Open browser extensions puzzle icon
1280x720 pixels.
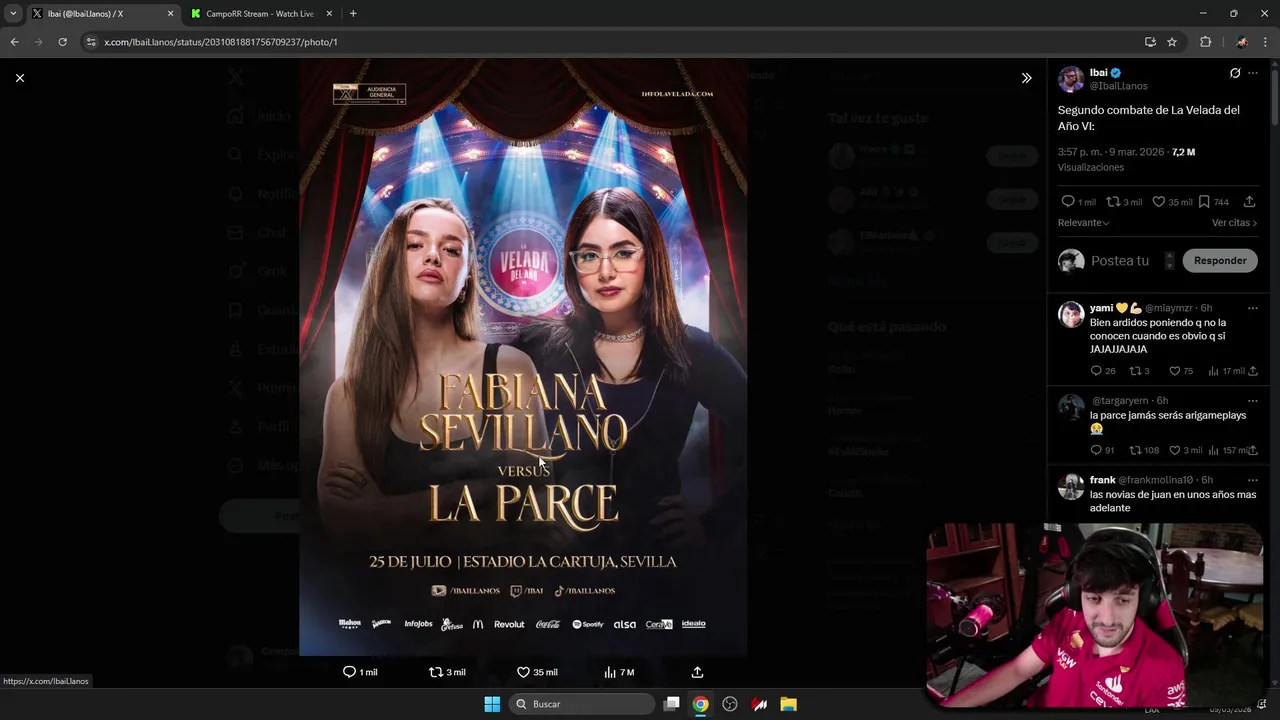point(1205,42)
